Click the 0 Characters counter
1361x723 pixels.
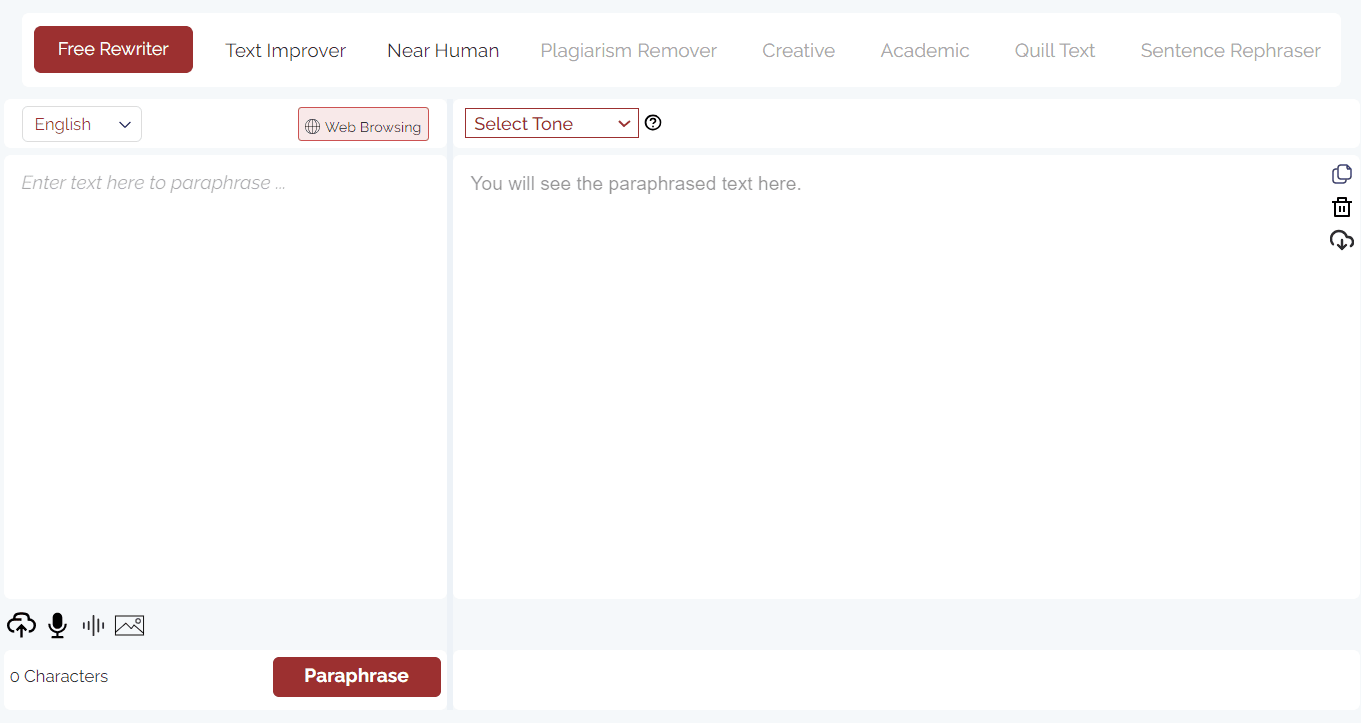point(58,676)
